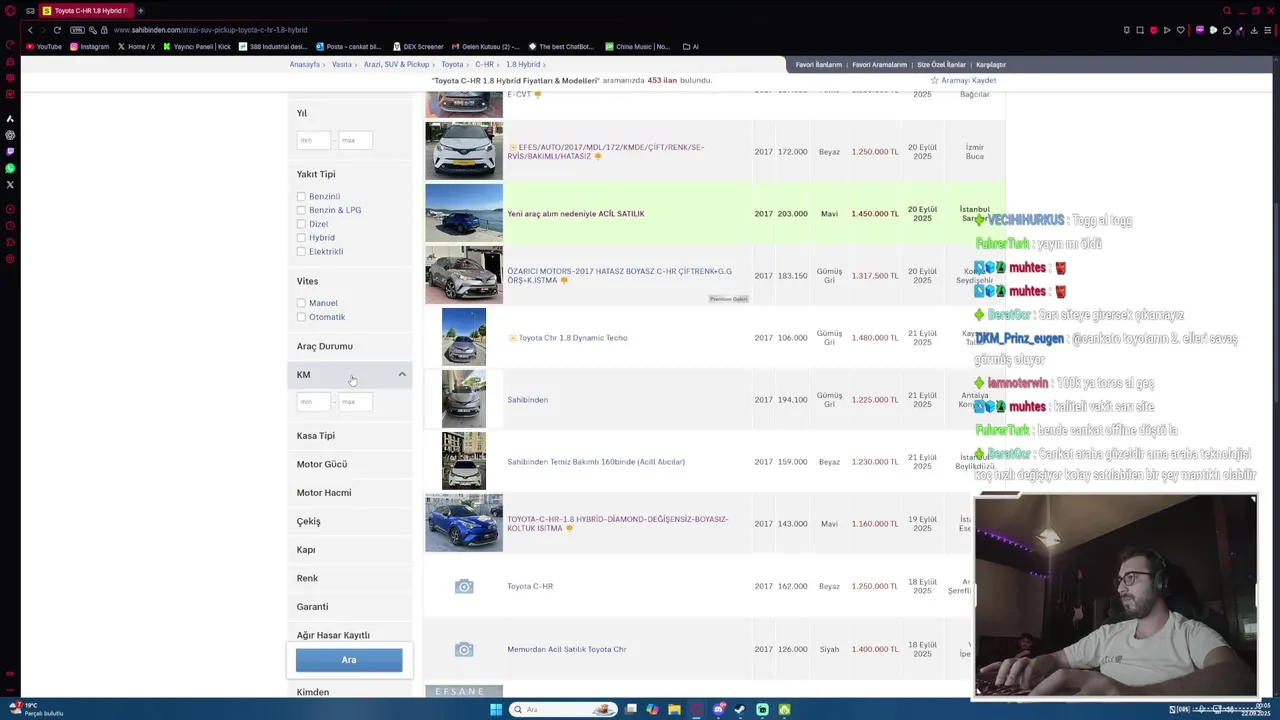Click the heart bookmarks icon in toolbar
This screenshot has width=1280, height=720.
click(x=1180, y=30)
